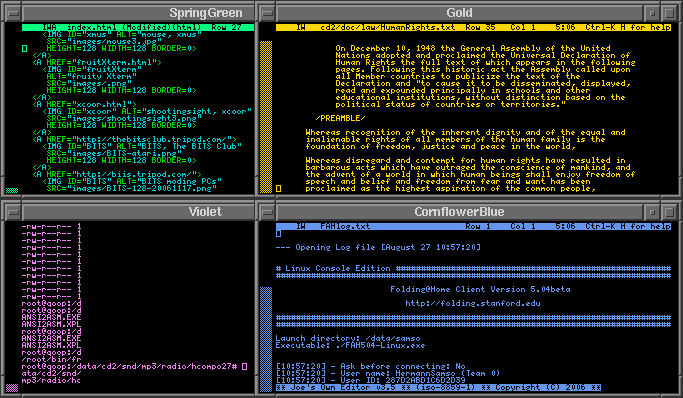Open the SpringGreen window menu button

point(14,13)
